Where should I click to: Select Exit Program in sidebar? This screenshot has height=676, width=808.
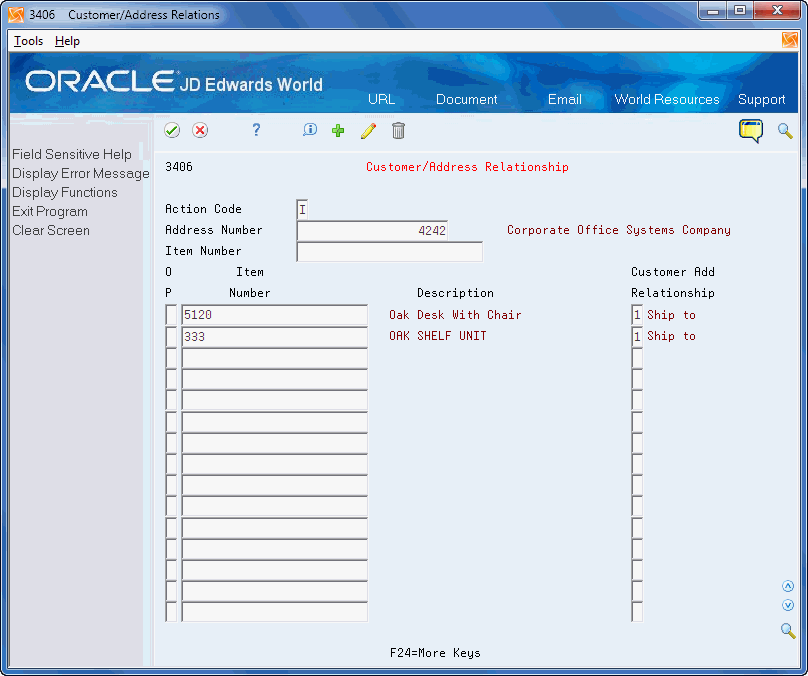coord(50,211)
